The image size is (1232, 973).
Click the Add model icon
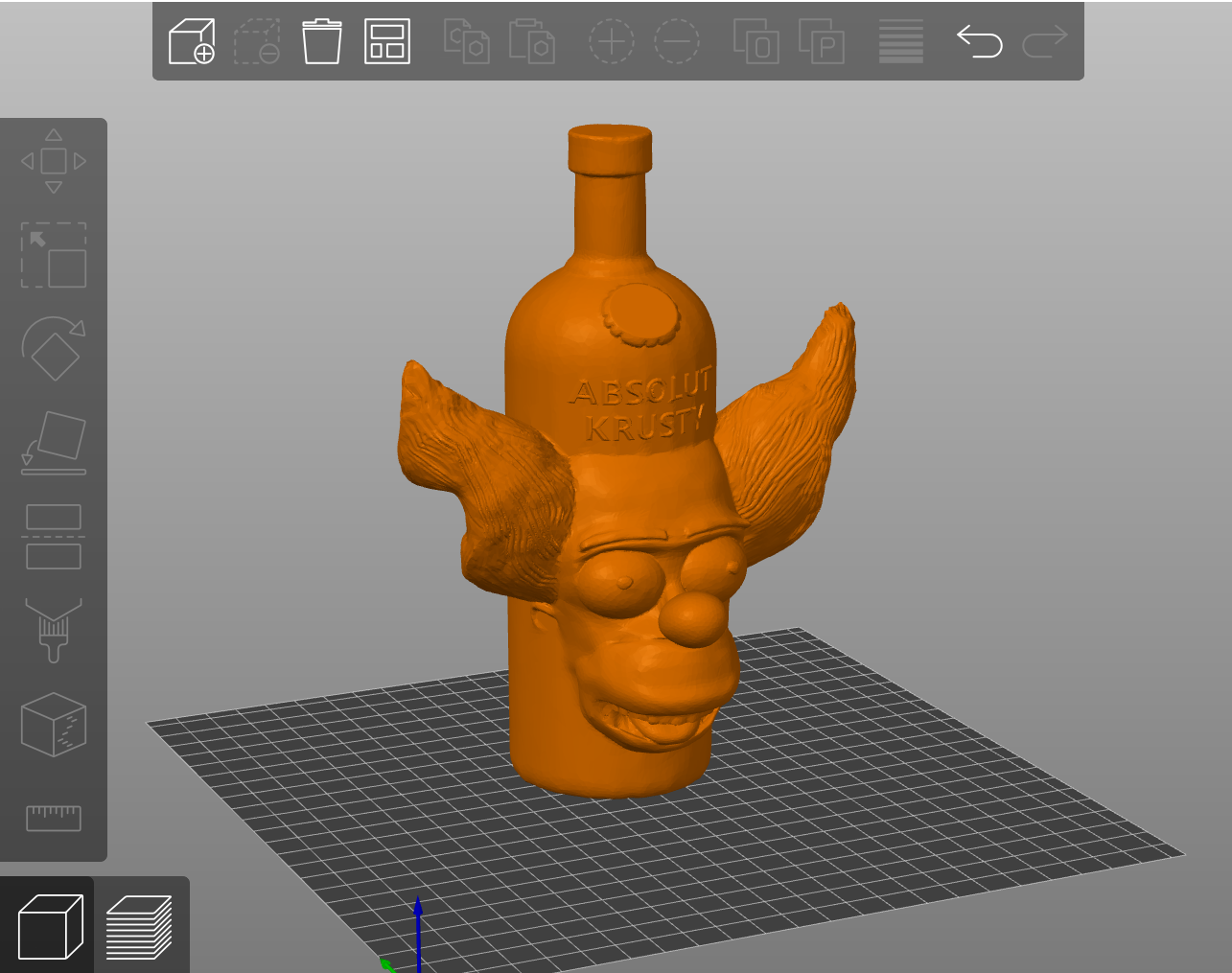tap(192, 41)
